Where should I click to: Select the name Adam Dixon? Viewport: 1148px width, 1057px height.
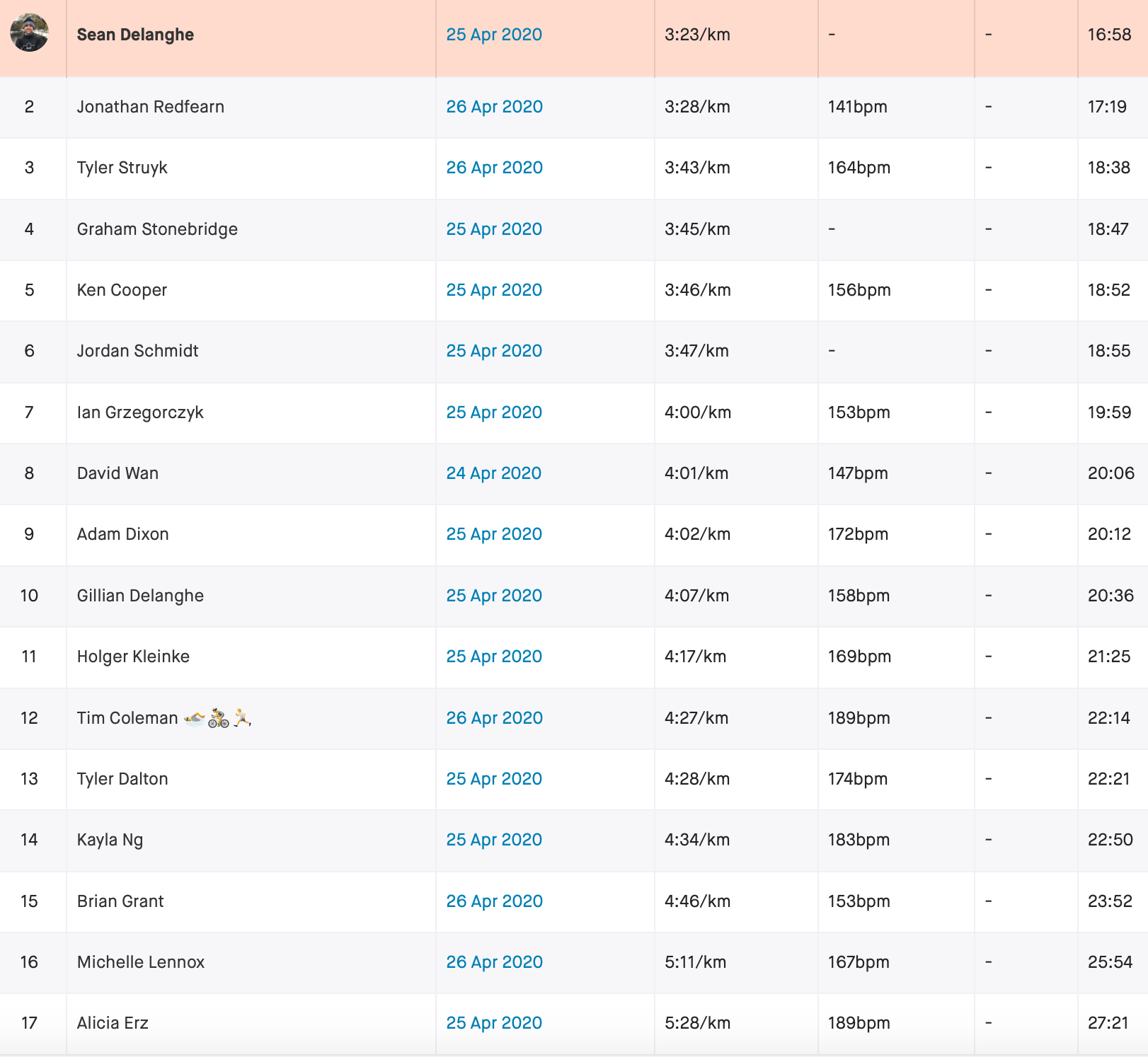[123, 534]
